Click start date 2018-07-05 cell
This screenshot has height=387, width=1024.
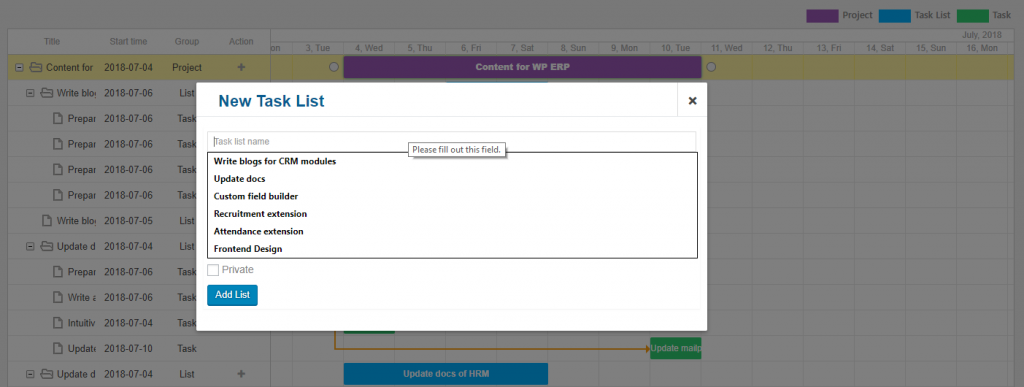129,221
